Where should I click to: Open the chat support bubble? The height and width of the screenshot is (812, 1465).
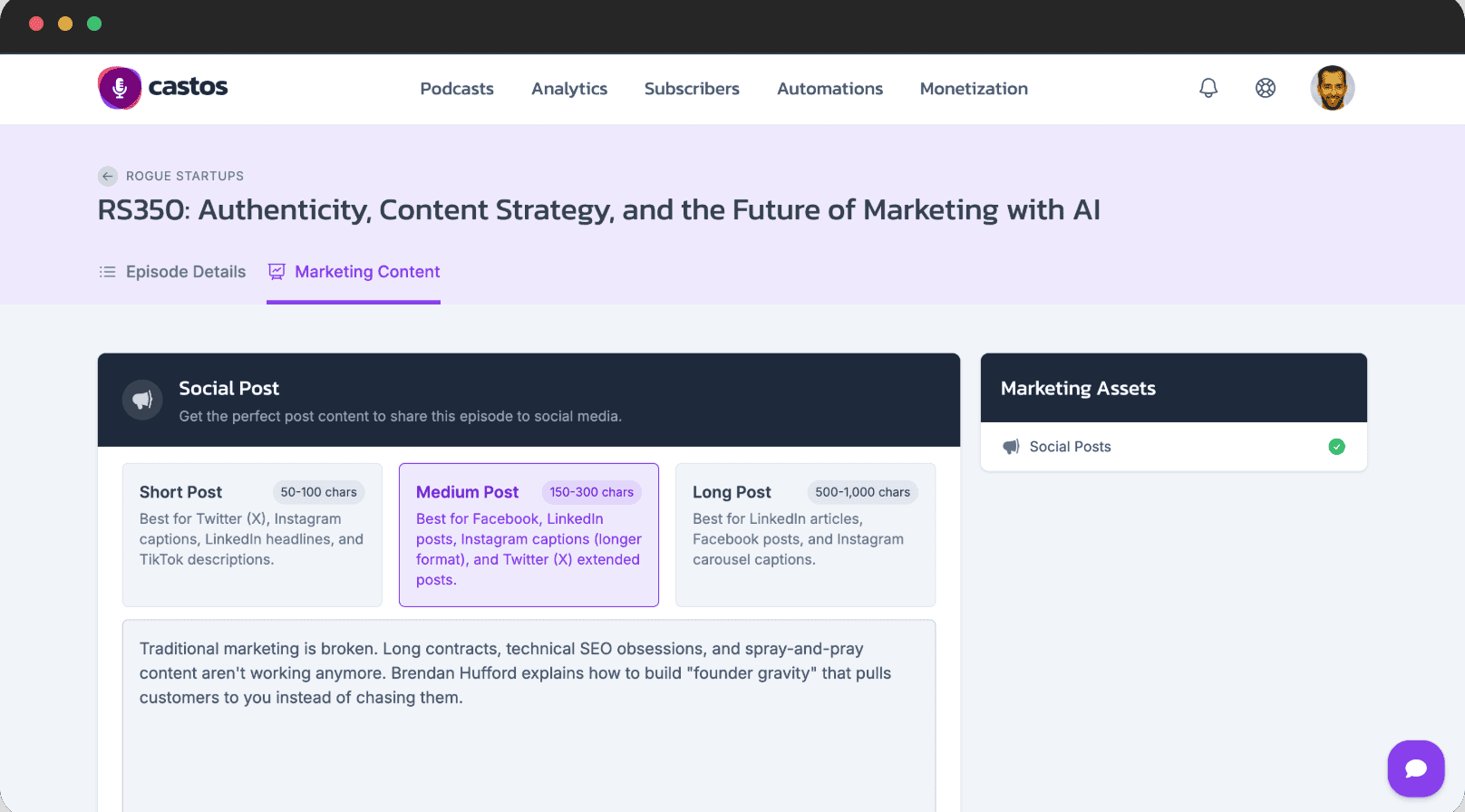(1416, 768)
